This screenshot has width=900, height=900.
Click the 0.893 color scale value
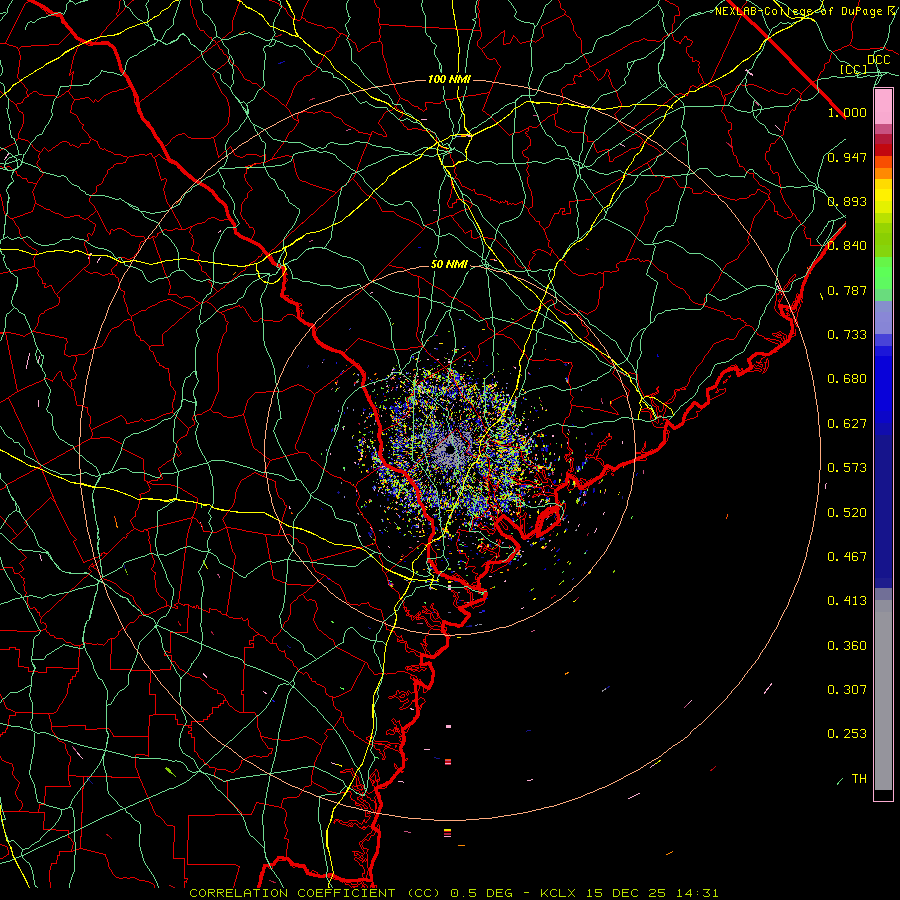coord(847,201)
